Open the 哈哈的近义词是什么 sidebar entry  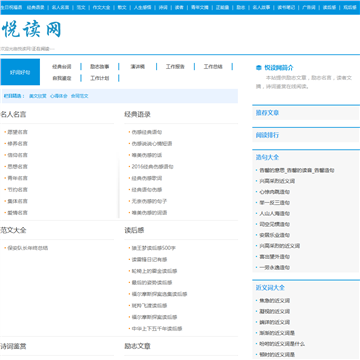282,344
